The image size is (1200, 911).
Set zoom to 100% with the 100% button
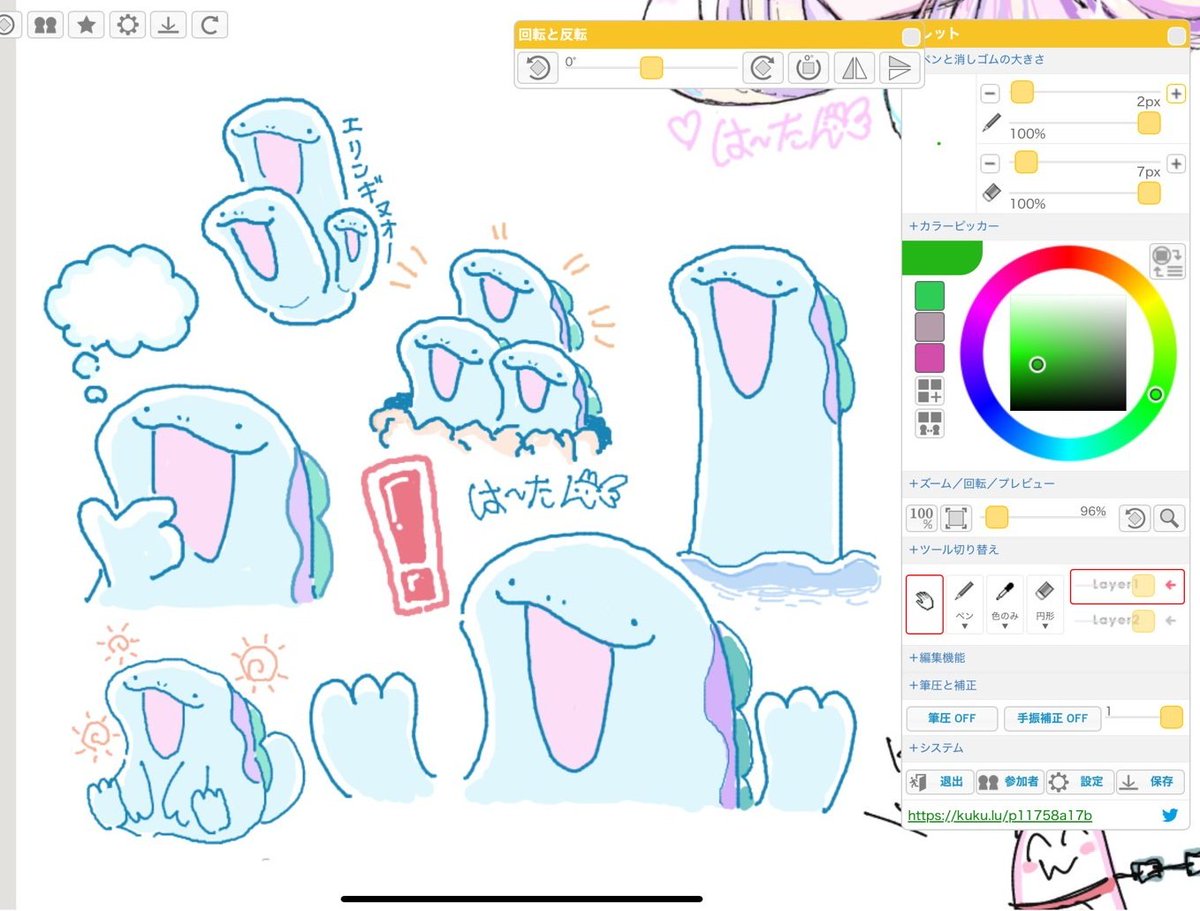coord(921,518)
